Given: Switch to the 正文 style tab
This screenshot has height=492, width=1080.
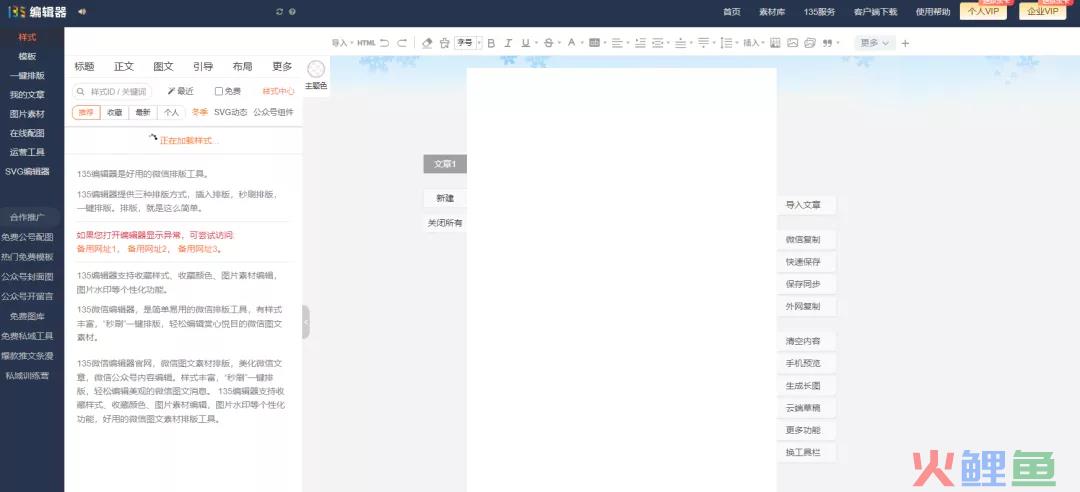Looking at the screenshot, I should (124, 67).
